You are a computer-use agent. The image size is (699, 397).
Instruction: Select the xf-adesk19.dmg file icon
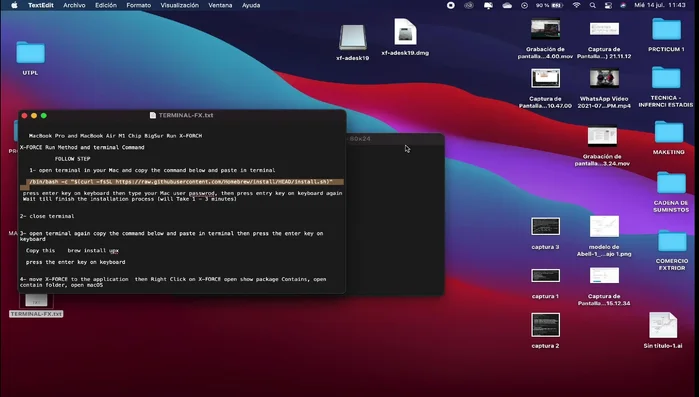405,32
